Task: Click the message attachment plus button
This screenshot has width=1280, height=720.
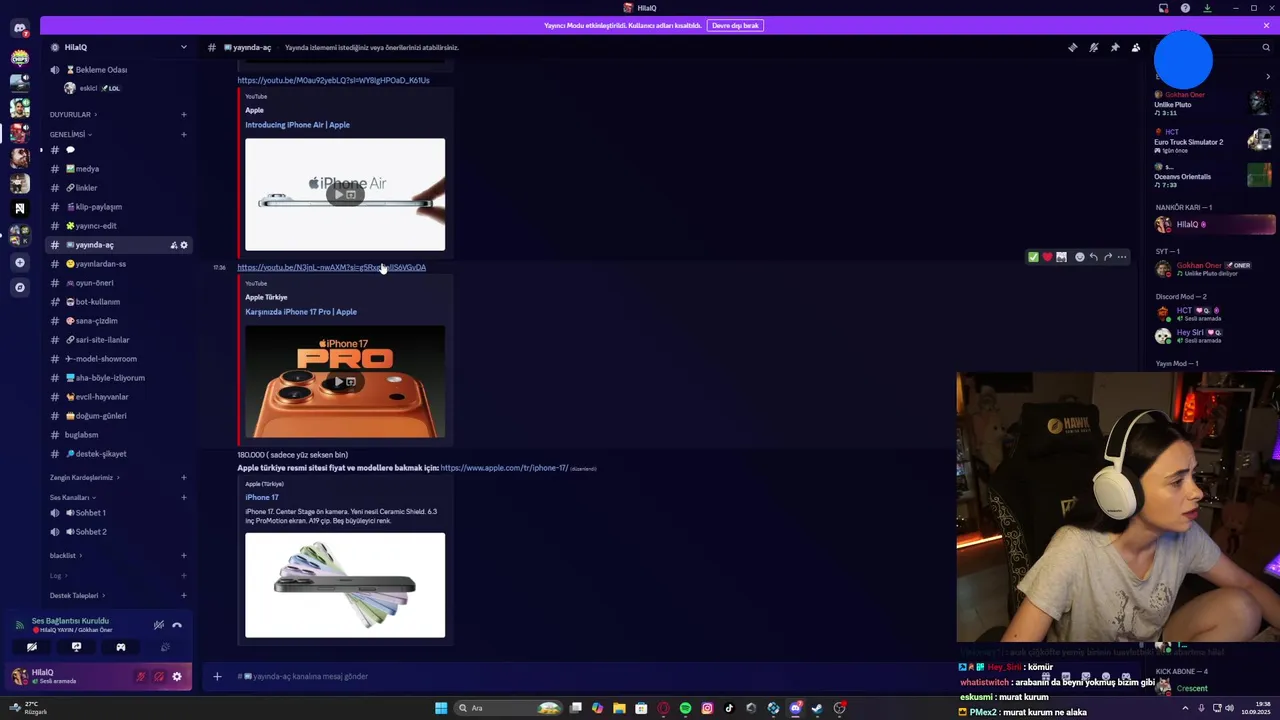Action: click(217, 677)
